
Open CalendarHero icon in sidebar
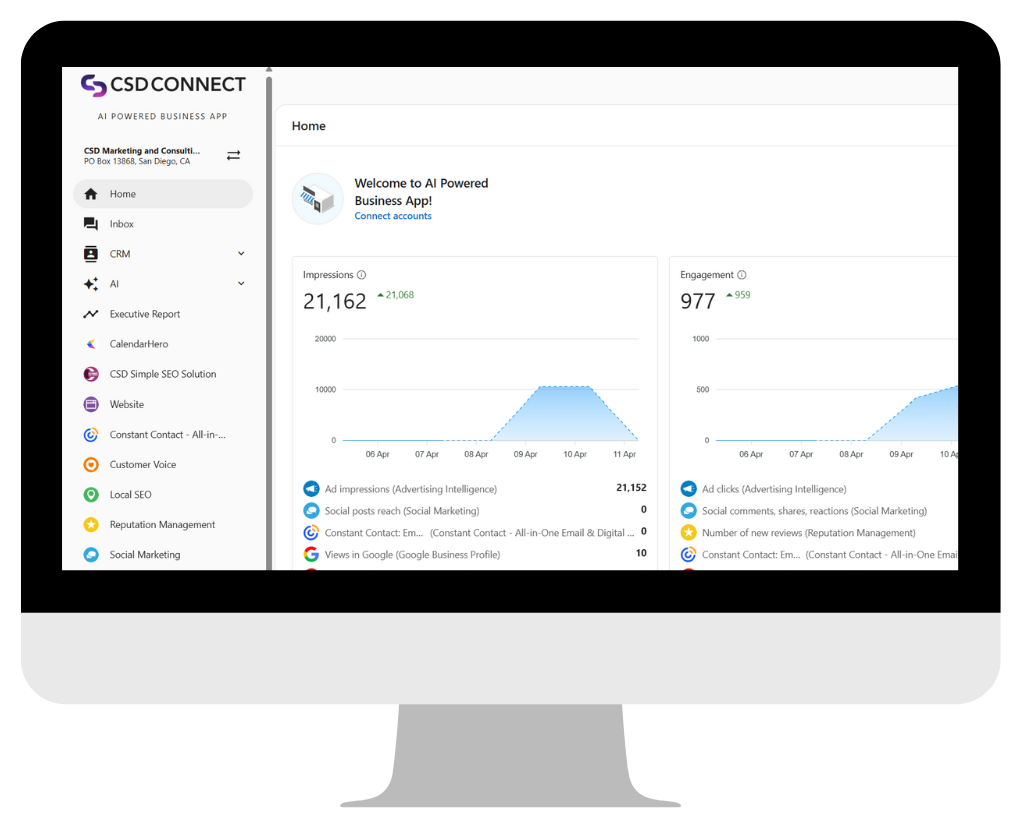91,344
